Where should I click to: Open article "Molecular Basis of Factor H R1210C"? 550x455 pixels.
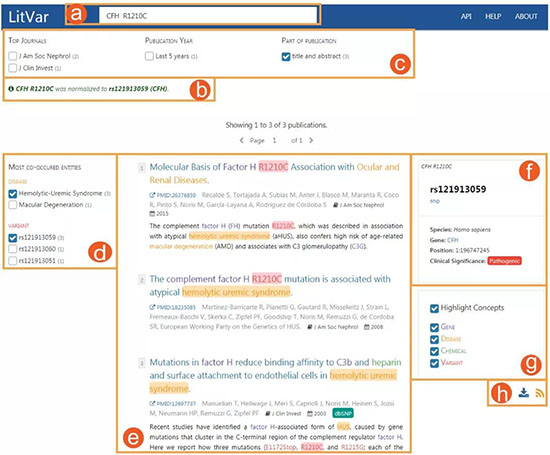274,173
